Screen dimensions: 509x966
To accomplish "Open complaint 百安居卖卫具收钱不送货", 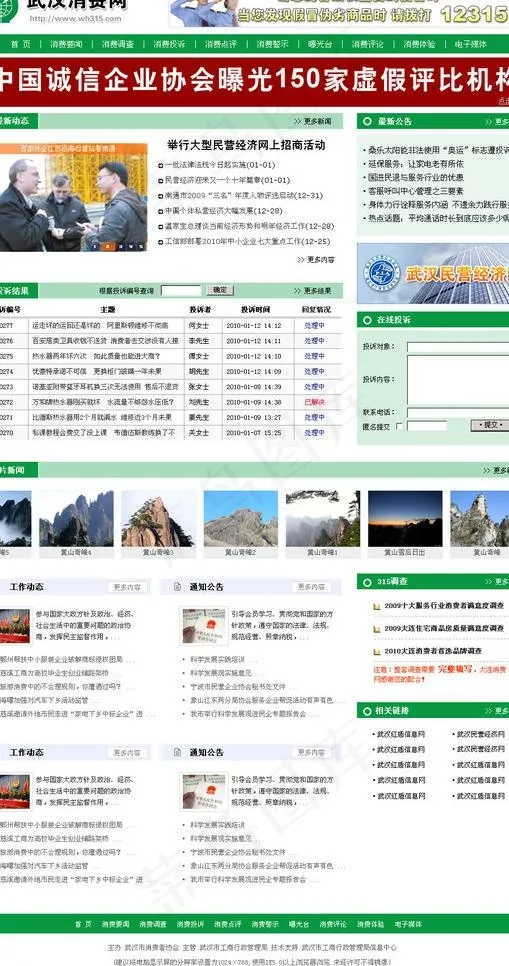I will coord(105,341).
